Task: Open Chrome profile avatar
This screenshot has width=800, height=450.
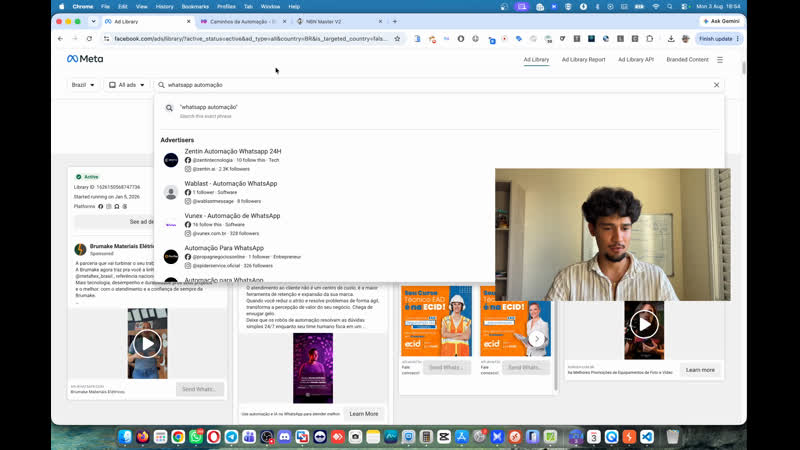Action: click(x=686, y=39)
